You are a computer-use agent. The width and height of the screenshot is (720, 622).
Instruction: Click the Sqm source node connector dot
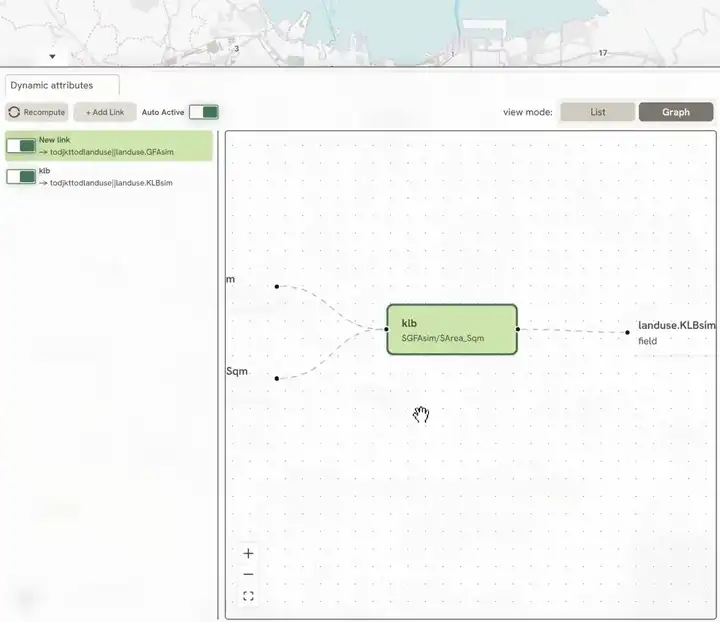(276, 379)
